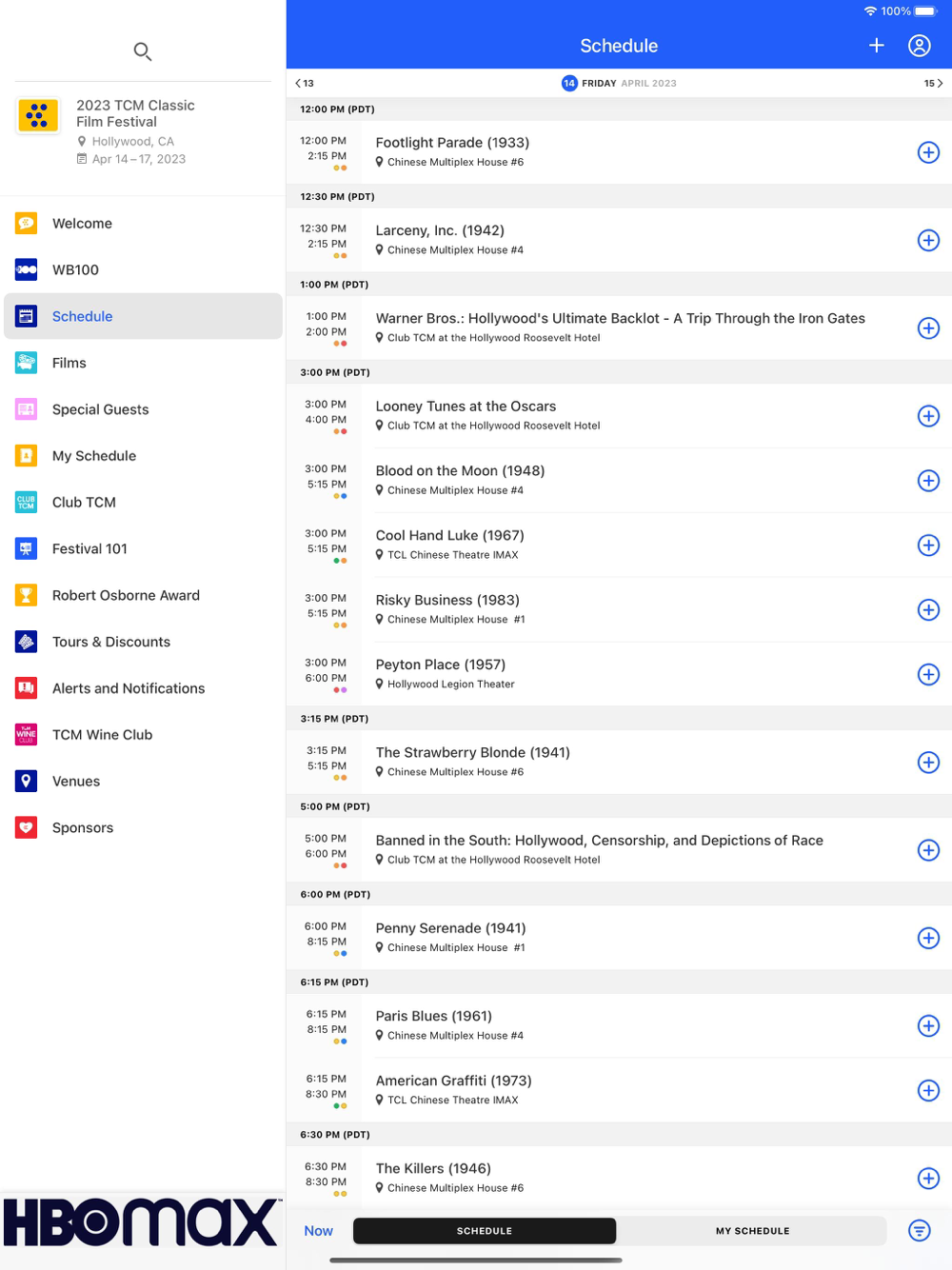Add Footlight Parade (1933) to my schedule
952x1270 pixels.
tap(928, 152)
